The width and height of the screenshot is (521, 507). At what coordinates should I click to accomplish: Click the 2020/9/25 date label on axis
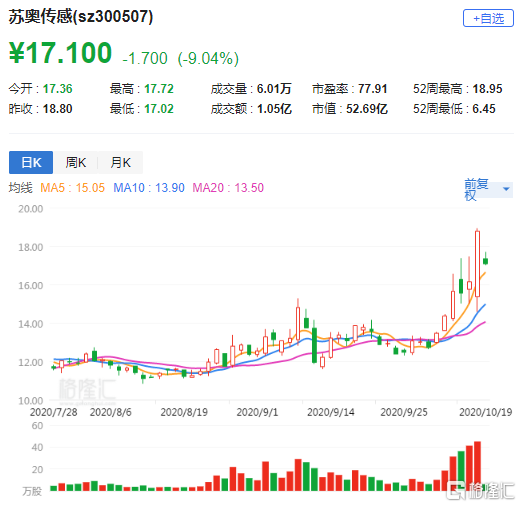pos(404,412)
